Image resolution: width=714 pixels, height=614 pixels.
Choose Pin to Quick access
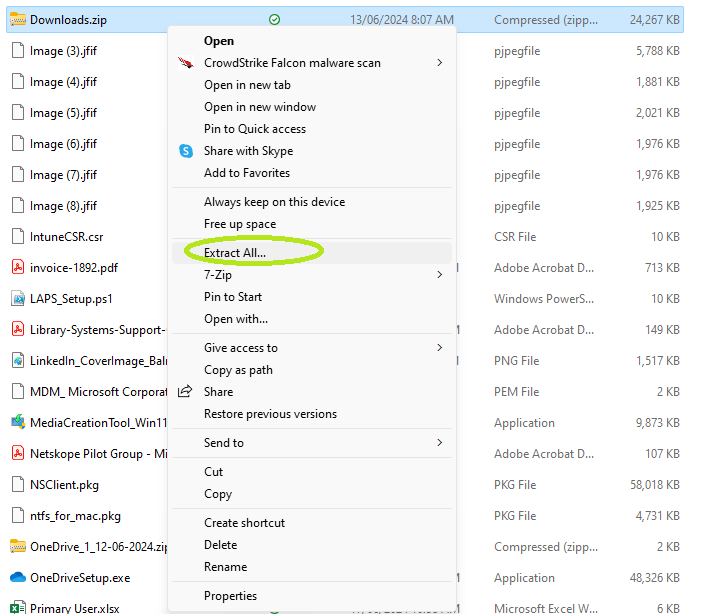click(255, 129)
